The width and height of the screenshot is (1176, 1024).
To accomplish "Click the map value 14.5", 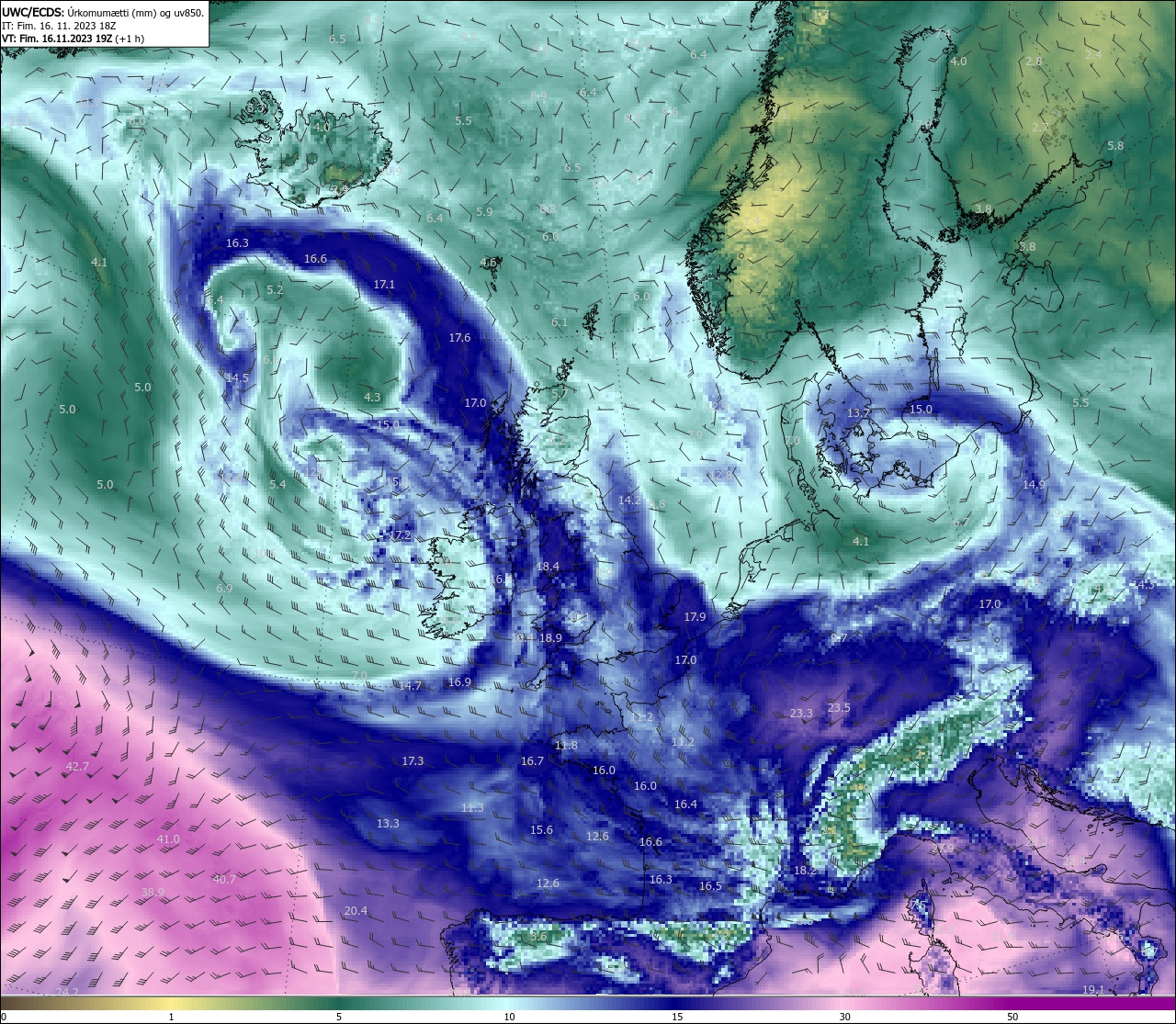I will tap(237, 377).
